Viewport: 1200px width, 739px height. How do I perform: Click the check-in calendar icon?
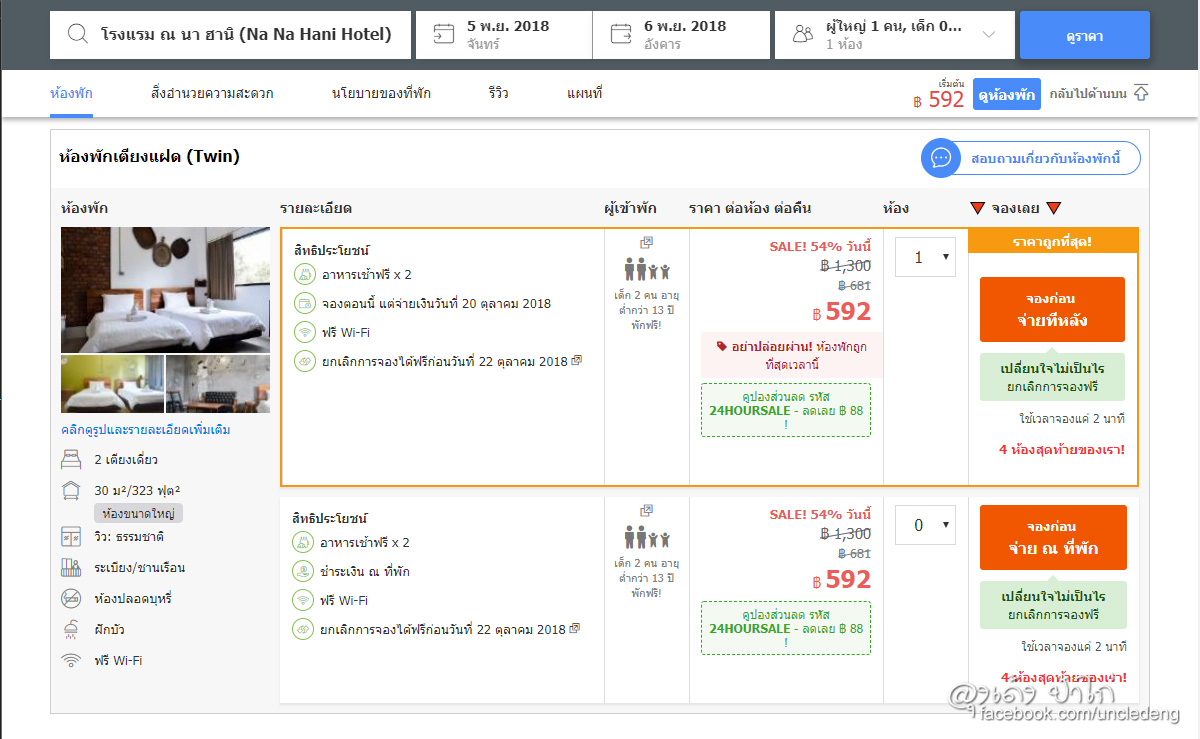(443, 35)
